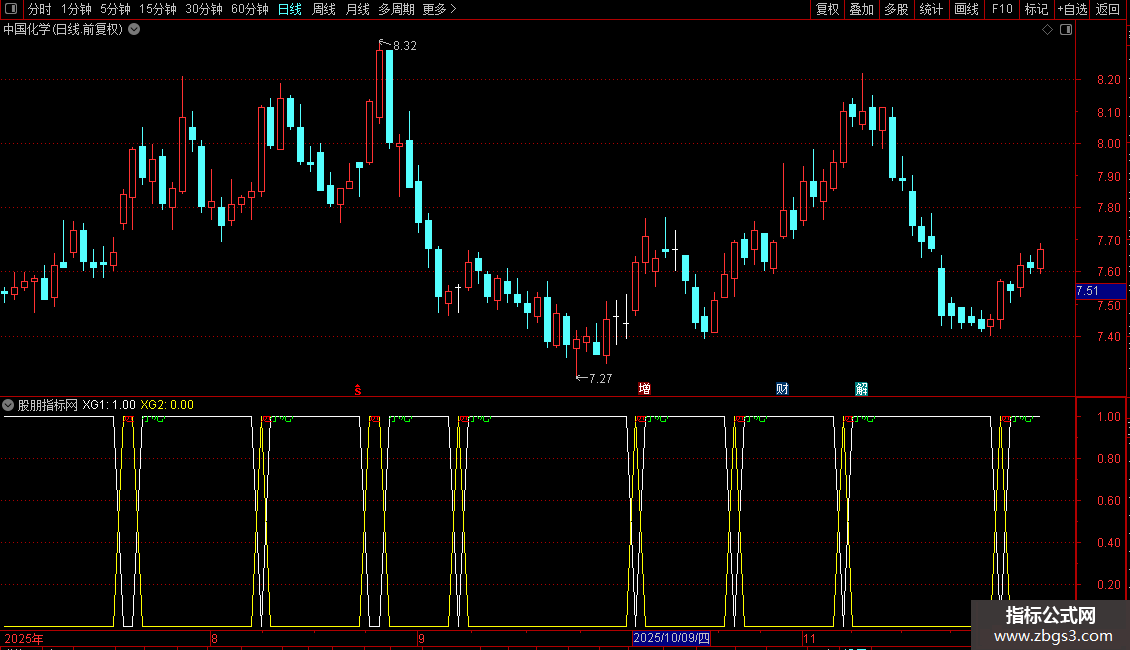Switch to 月线 monthly chart

(357, 9)
